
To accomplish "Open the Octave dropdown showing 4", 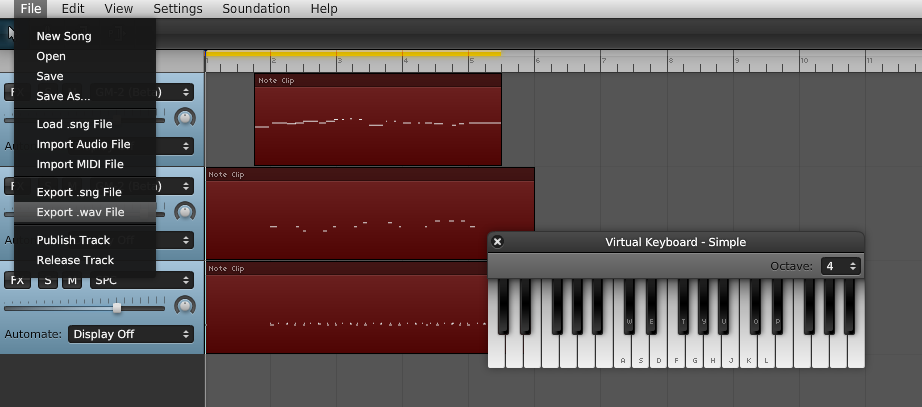I will (841, 266).
